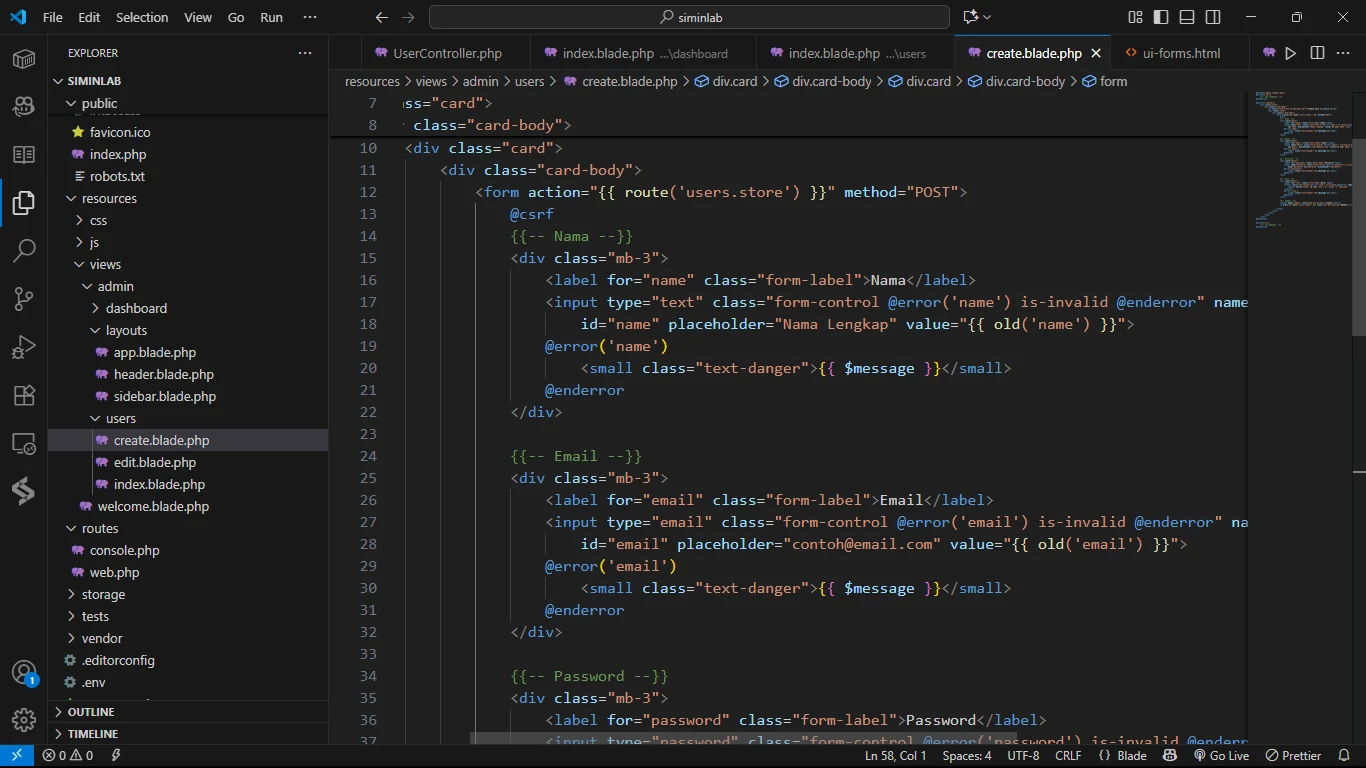This screenshot has width=1366, height=768.
Task: Open Run and Debug view
Action: [x=24, y=346]
